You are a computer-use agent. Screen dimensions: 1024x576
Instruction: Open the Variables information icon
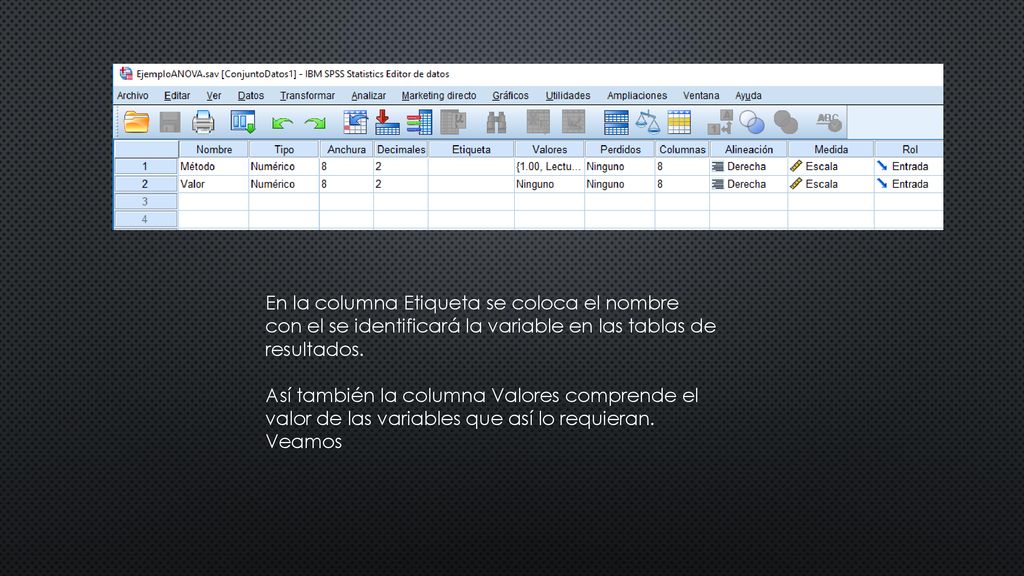pyautogui.click(x=419, y=122)
